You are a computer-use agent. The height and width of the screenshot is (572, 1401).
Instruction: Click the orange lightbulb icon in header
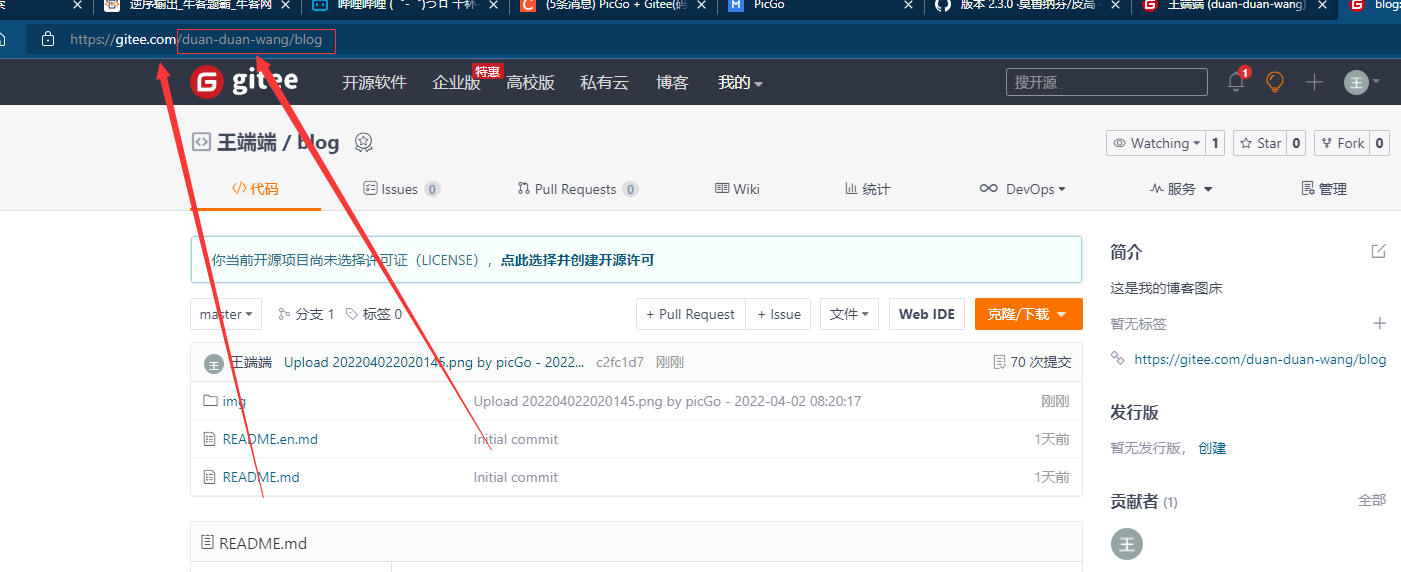1275,82
